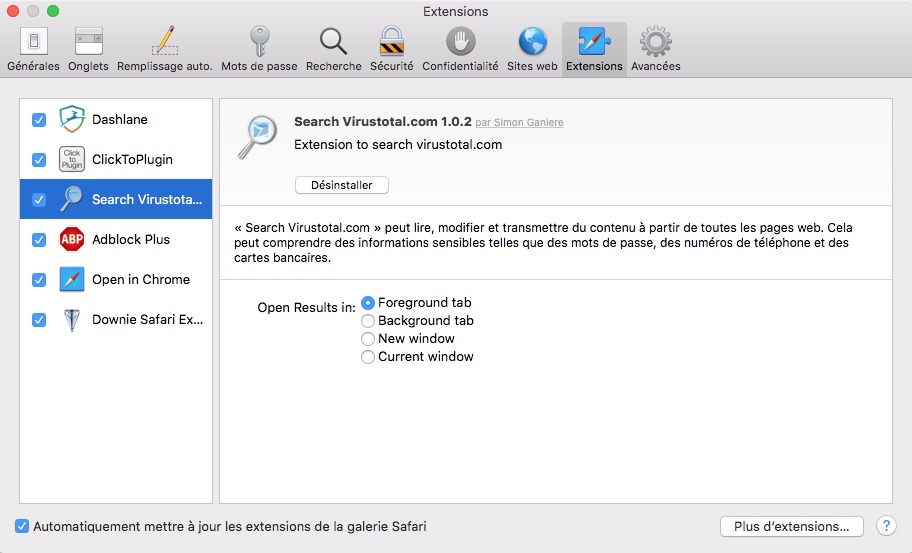Uncheck the Search Virustotal extension checkbox
912x553 pixels.
tap(39, 199)
